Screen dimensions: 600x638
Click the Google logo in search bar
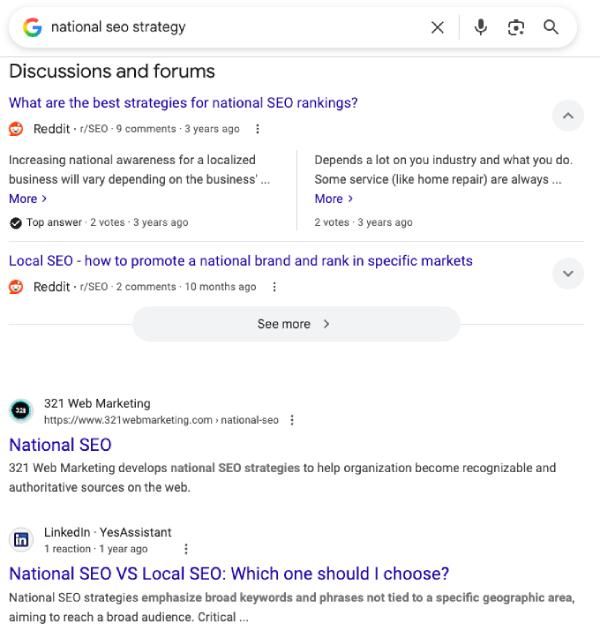coord(32,27)
